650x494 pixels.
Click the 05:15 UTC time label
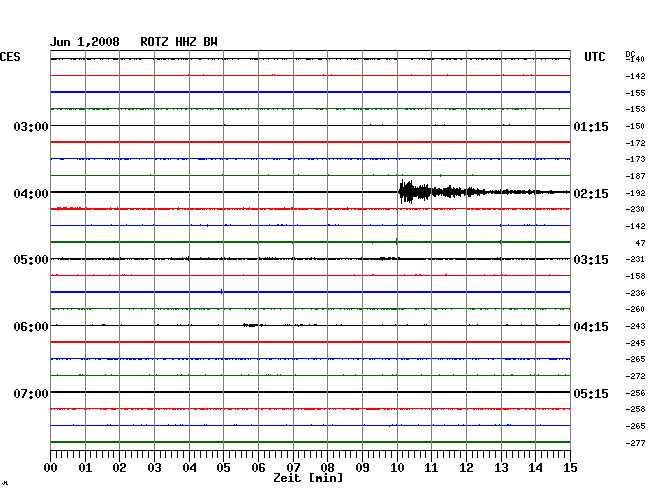point(591,393)
